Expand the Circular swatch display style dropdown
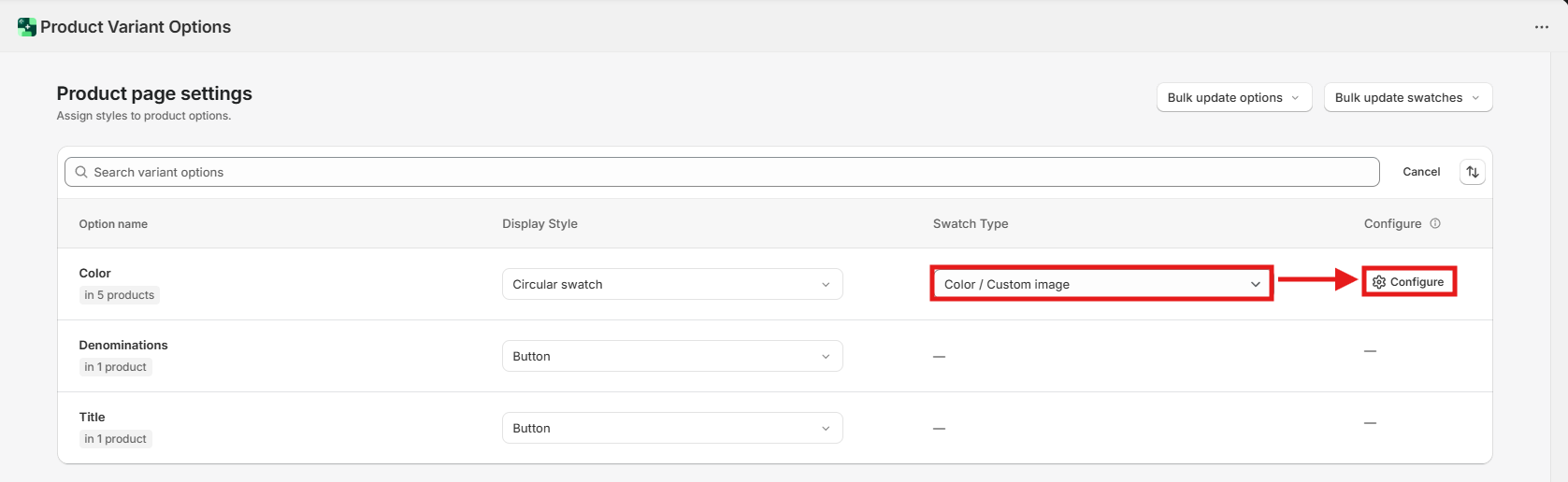This screenshot has height=482, width=1568. coord(671,284)
